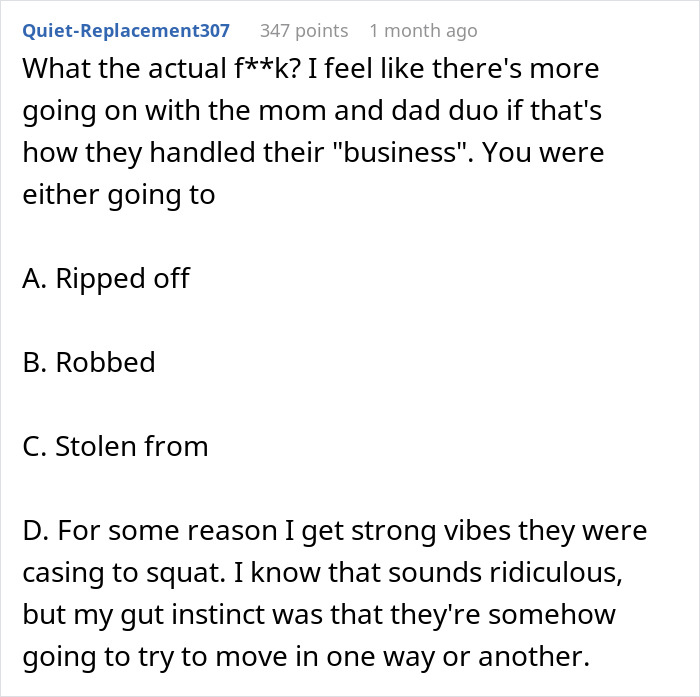
Task: Select the "C. Stolen from" line
Action: click(x=115, y=446)
